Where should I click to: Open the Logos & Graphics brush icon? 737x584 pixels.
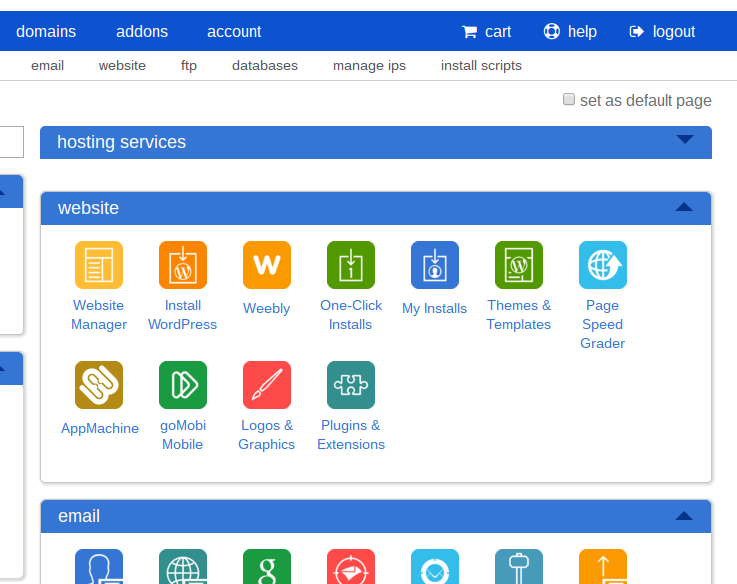tap(267, 385)
